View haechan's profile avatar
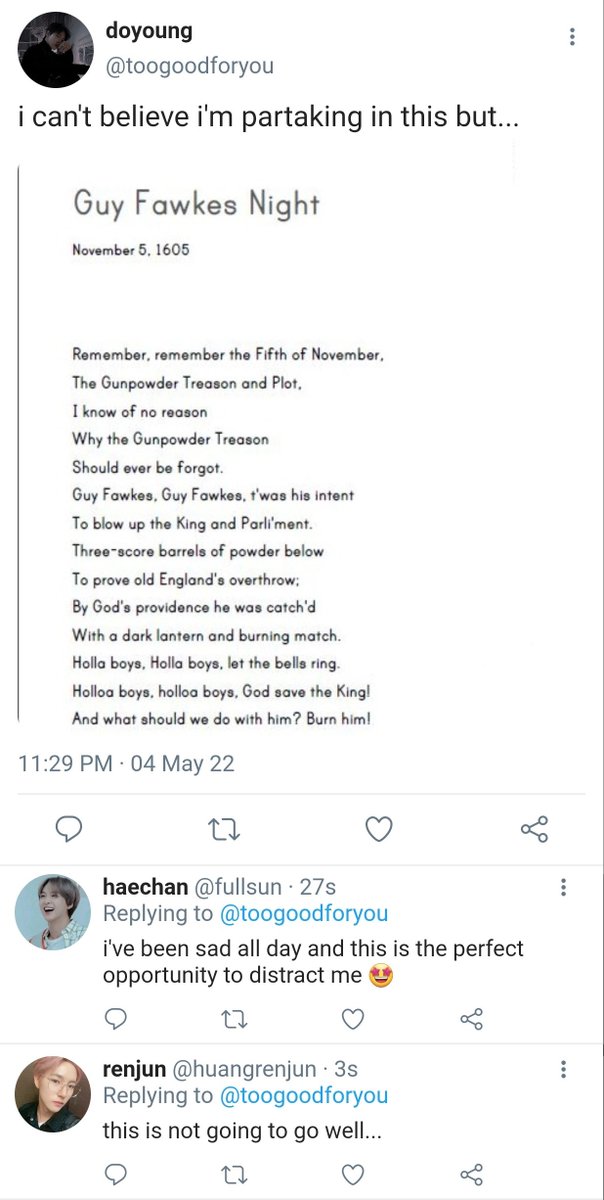This screenshot has width=604, height=1200. [x=53, y=912]
